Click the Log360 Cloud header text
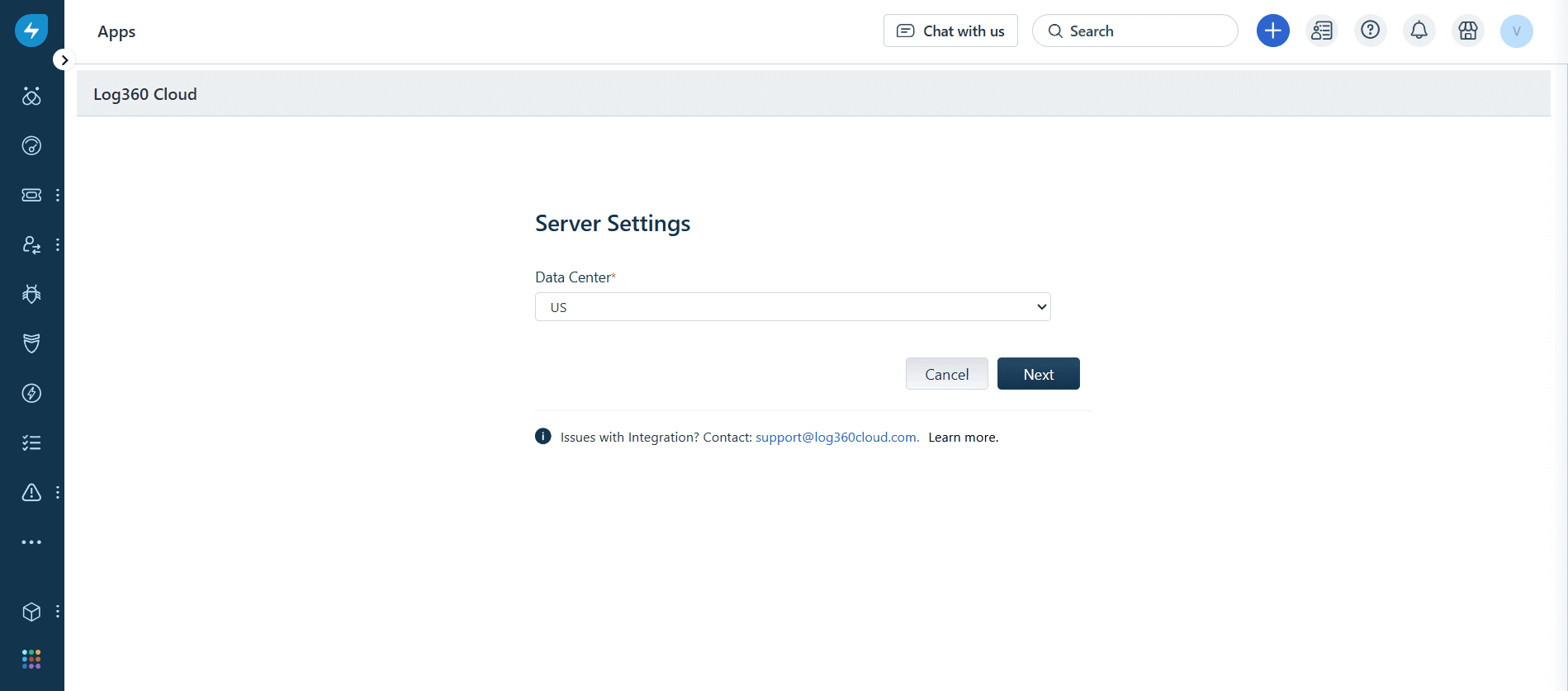The width and height of the screenshot is (1568, 691). point(145,94)
